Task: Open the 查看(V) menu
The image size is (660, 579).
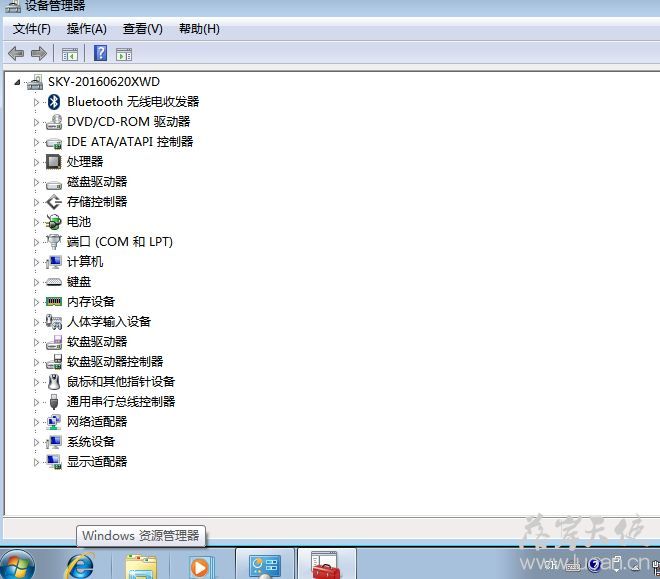Action: pyautogui.click(x=143, y=29)
